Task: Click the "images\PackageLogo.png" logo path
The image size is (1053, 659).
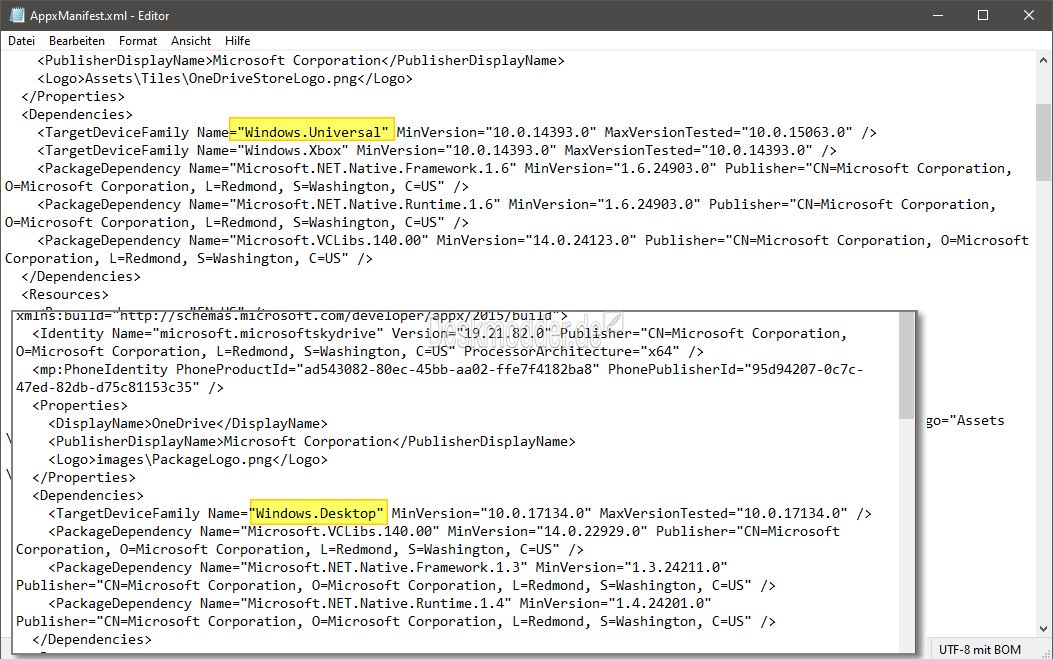Action: tap(184, 459)
